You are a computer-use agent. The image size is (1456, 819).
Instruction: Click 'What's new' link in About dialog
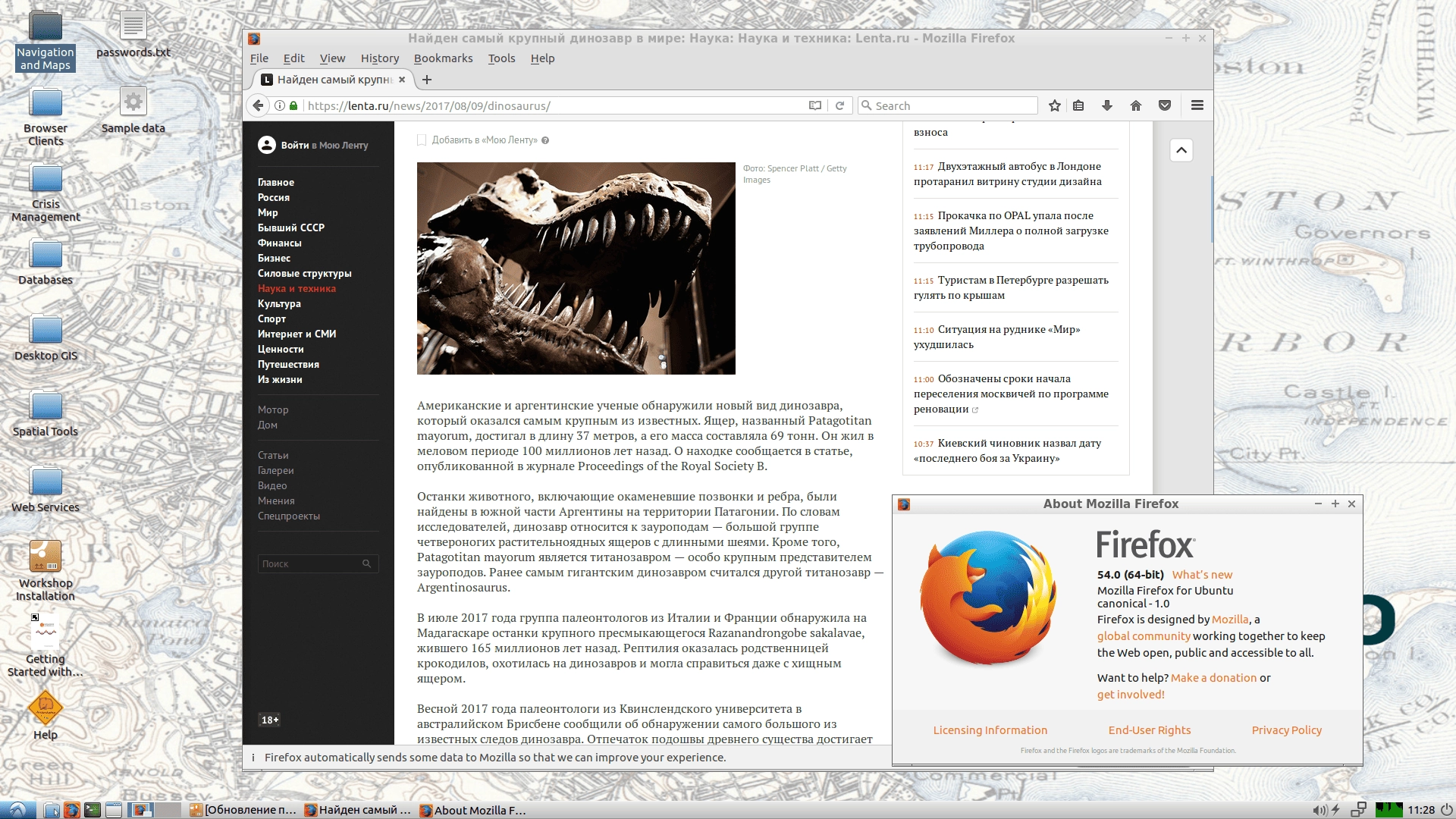[1202, 575]
